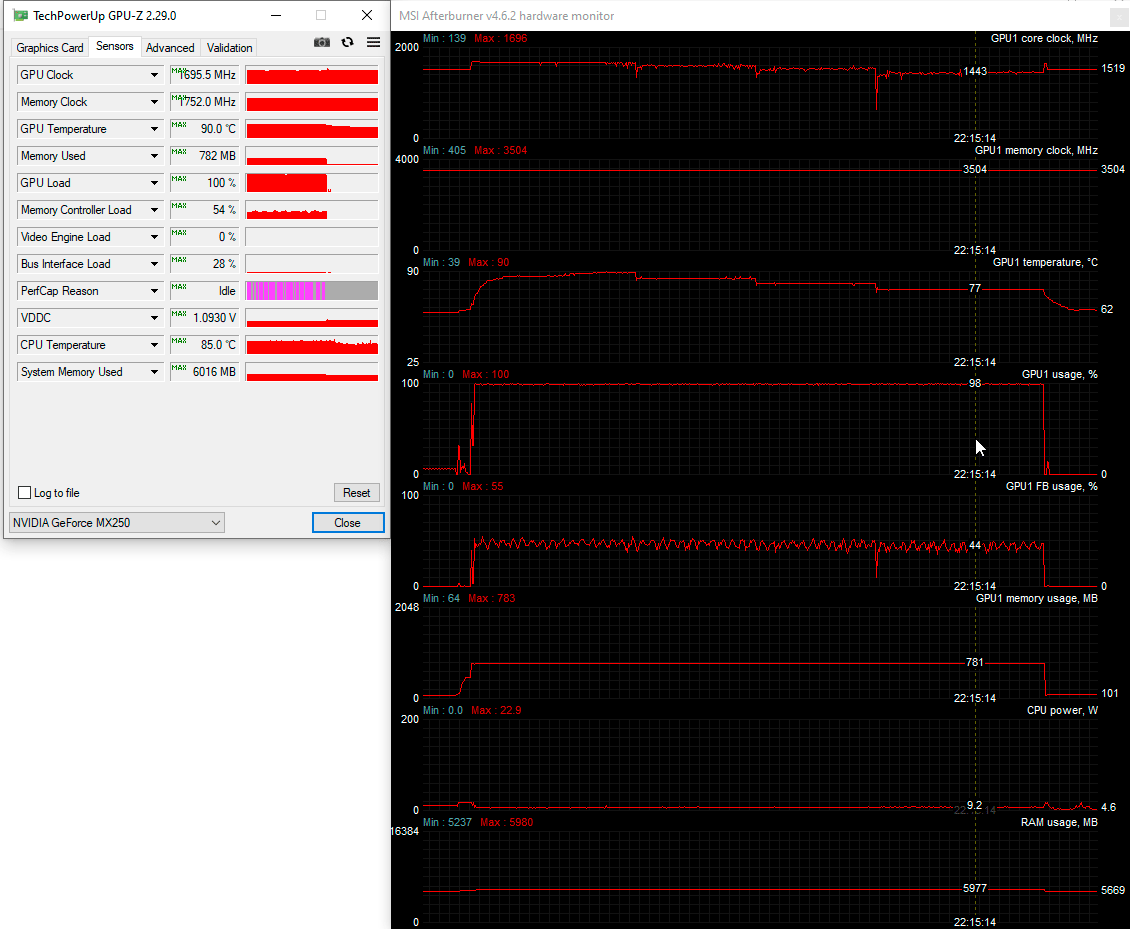Image resolution: width=1130 pixels, height=929 pixels.
Task: Click the Reset button in GPU-Z
Action: (x=356, y=493)
